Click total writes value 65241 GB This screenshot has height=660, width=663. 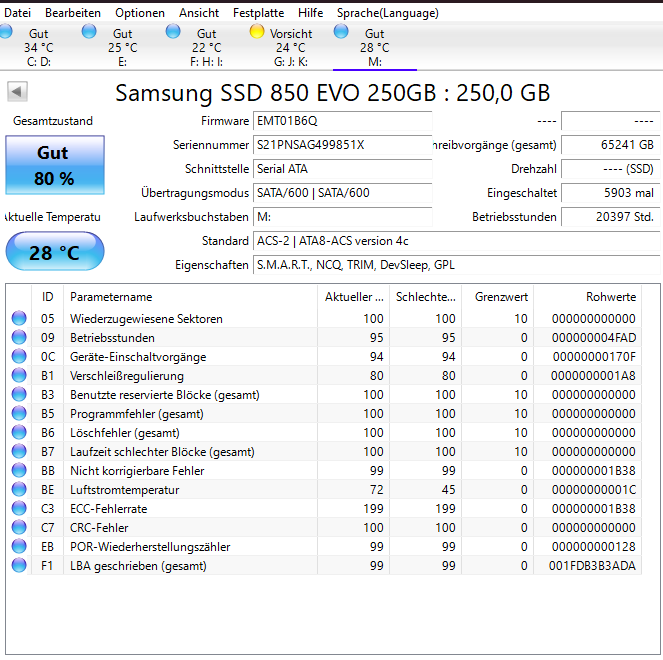[x=611, y=145]
